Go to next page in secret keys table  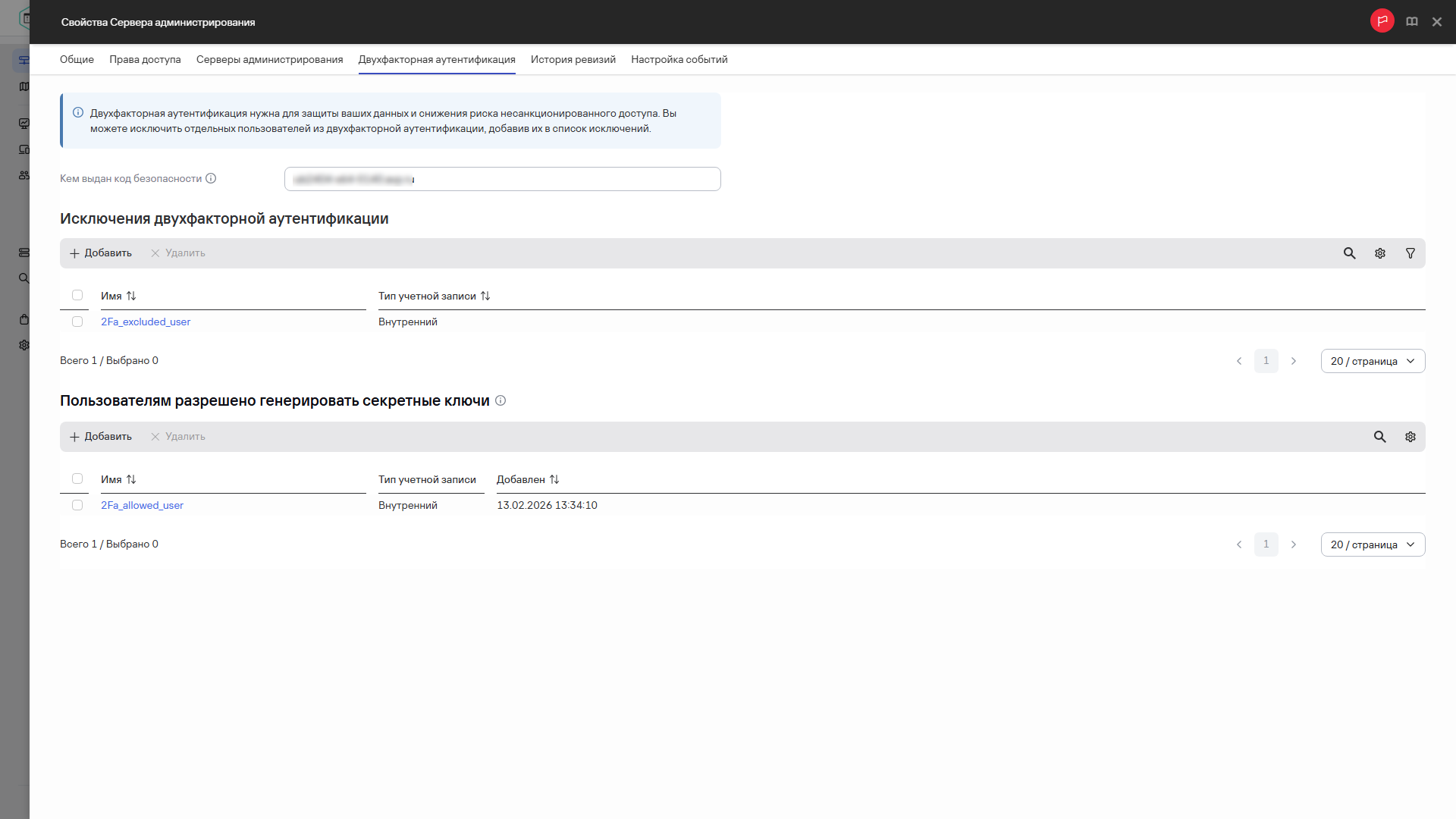[1293, 544]
